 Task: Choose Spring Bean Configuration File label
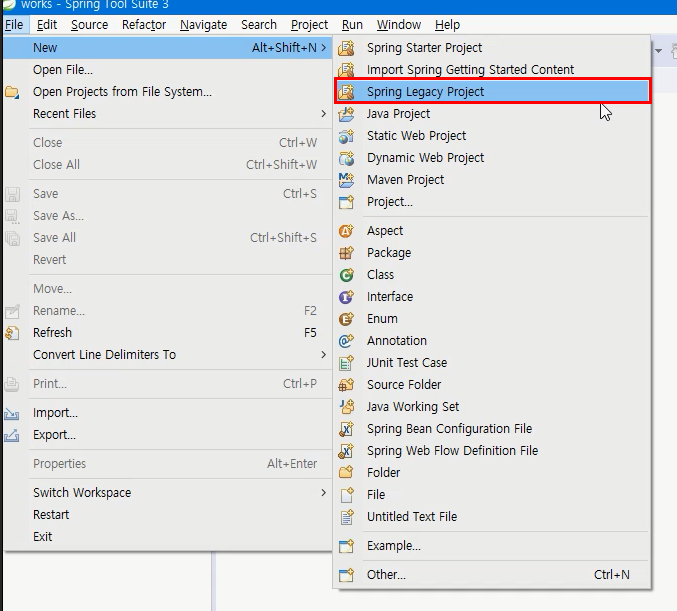click(449, 429)
